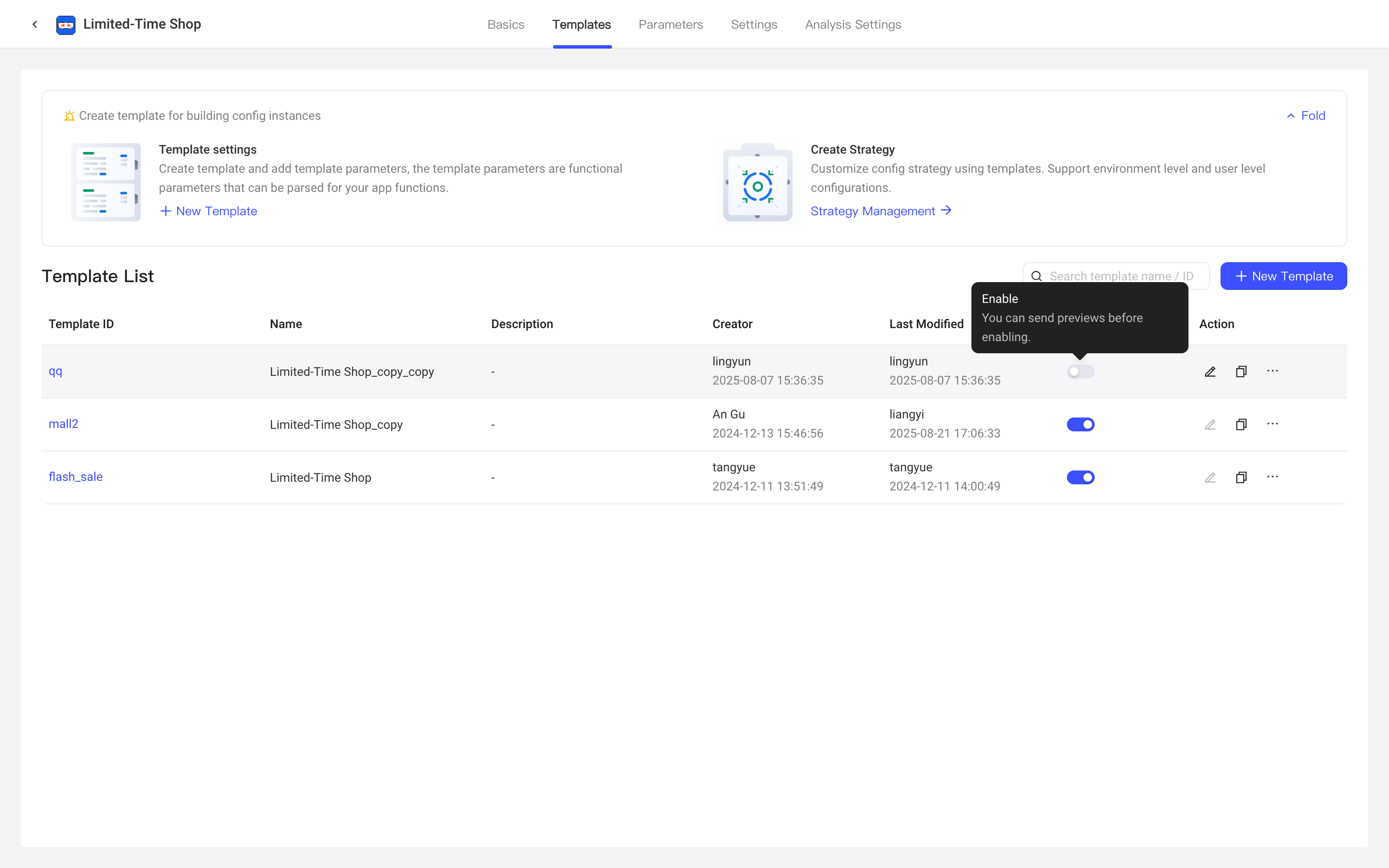The height and width of the screenshot is (868, 1389).
Task: Click the Creator column header
Action: pos(732,324)
